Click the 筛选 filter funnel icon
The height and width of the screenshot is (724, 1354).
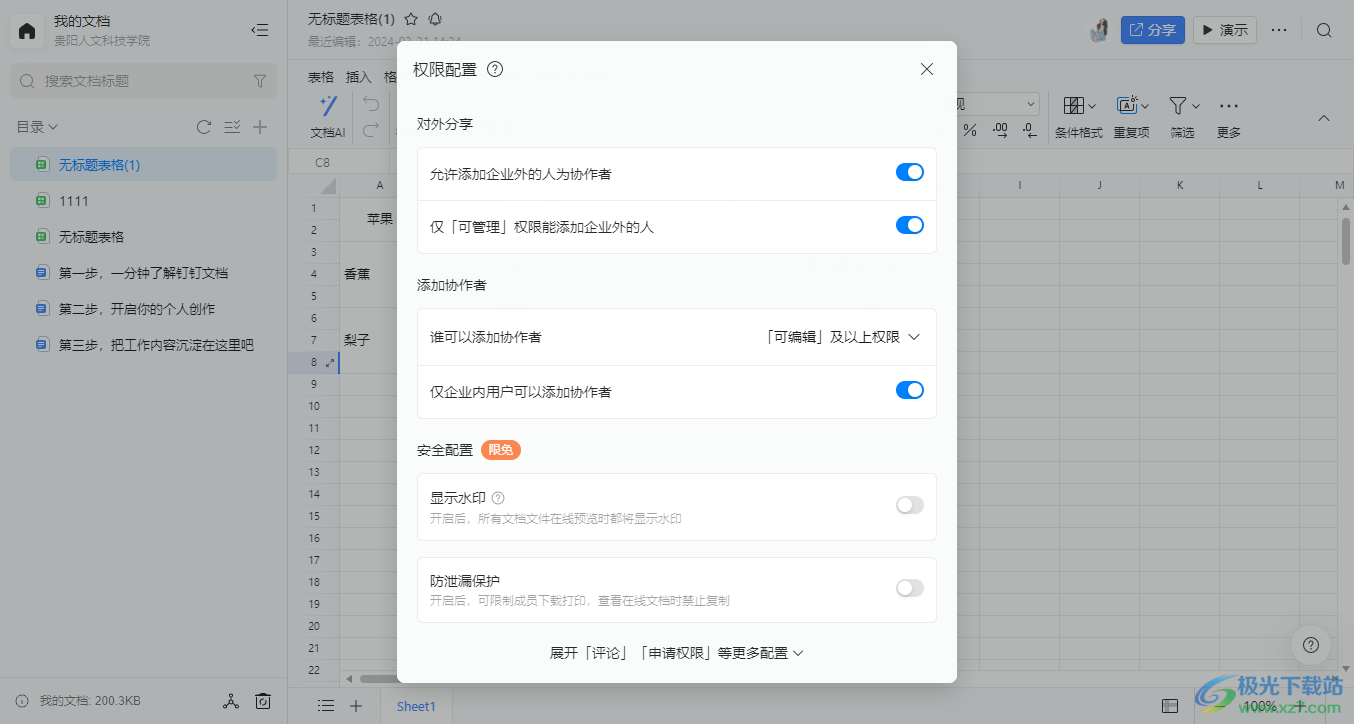[1178, 105]
